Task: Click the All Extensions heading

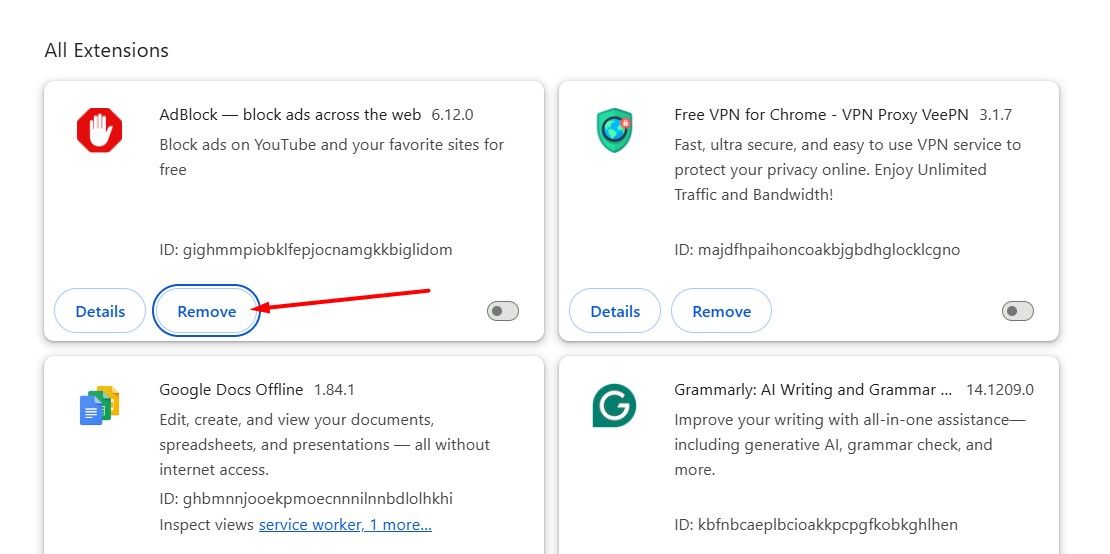Action: [x=107, y=50]
